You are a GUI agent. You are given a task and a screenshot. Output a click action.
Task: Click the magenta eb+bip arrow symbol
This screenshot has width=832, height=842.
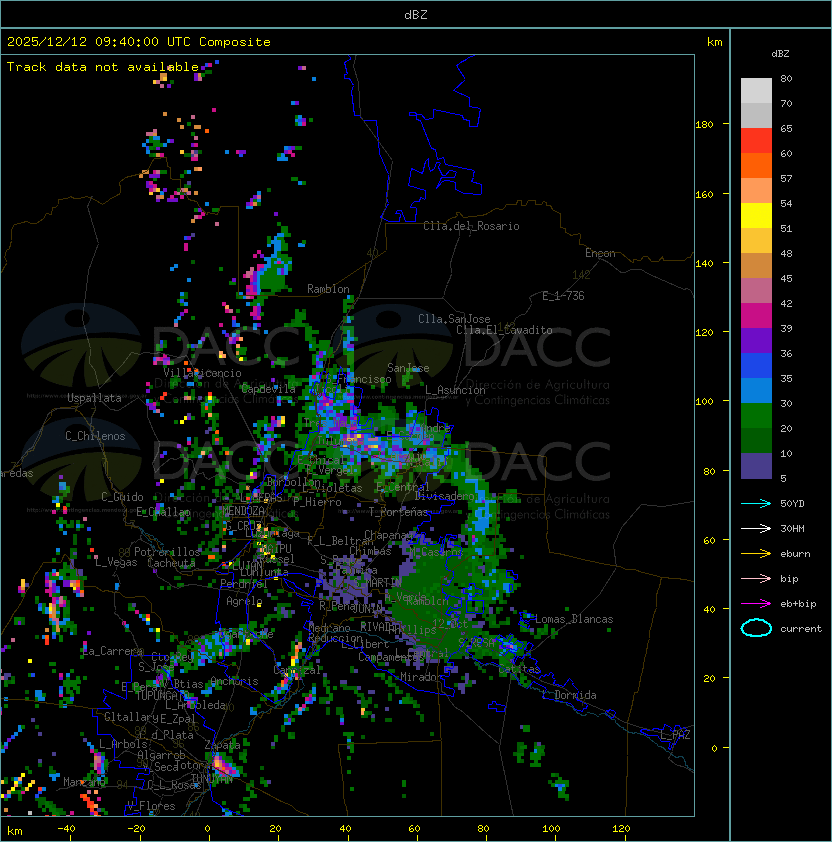click(756, 604)
